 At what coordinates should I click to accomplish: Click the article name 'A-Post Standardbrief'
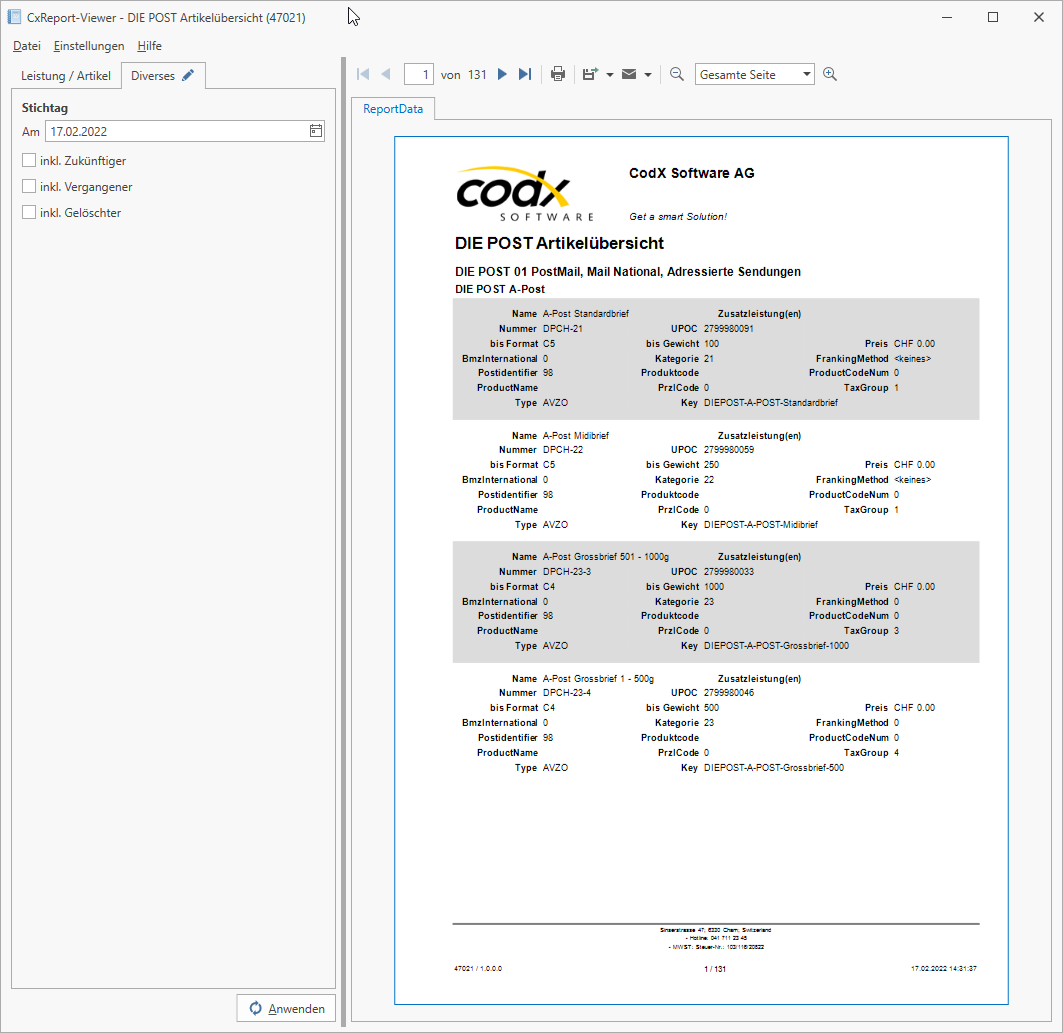click(x=586, y=314)
